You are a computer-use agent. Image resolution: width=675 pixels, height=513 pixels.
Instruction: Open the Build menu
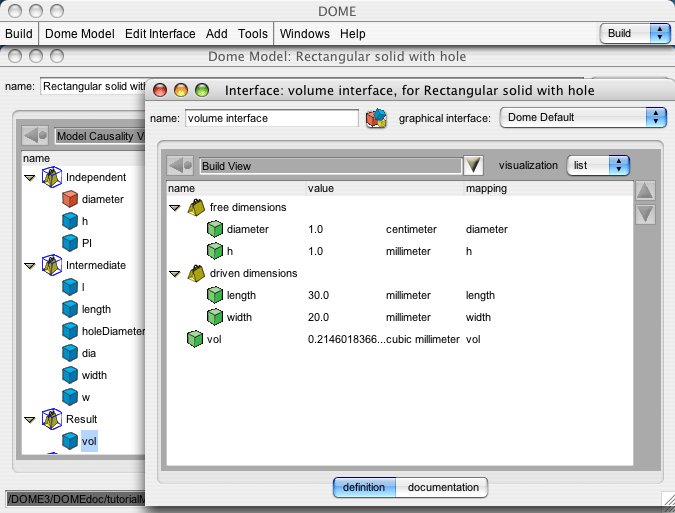click(x=19, y=34)
